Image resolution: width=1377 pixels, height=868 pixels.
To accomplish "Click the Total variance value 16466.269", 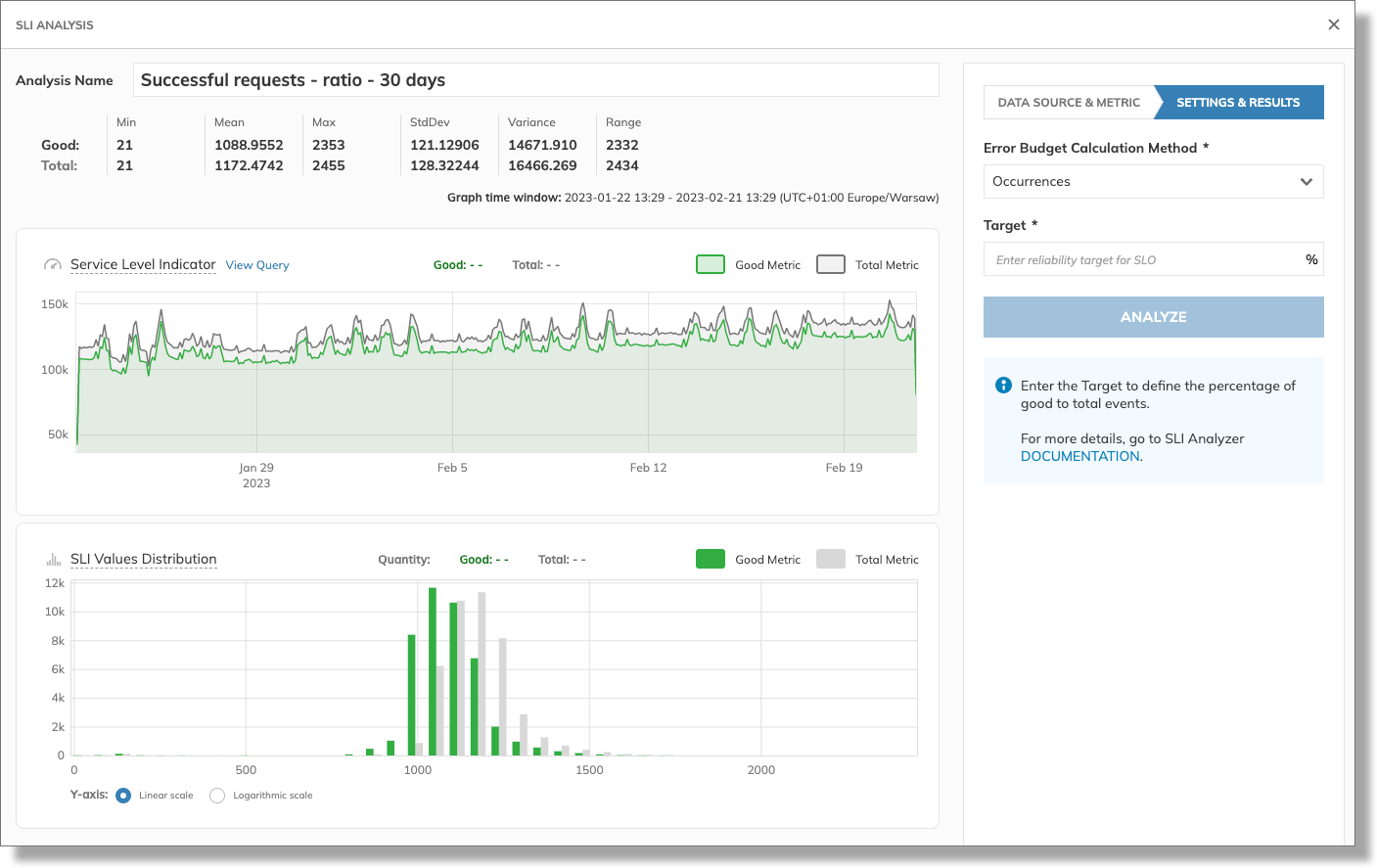I will [x=542, y=165].
